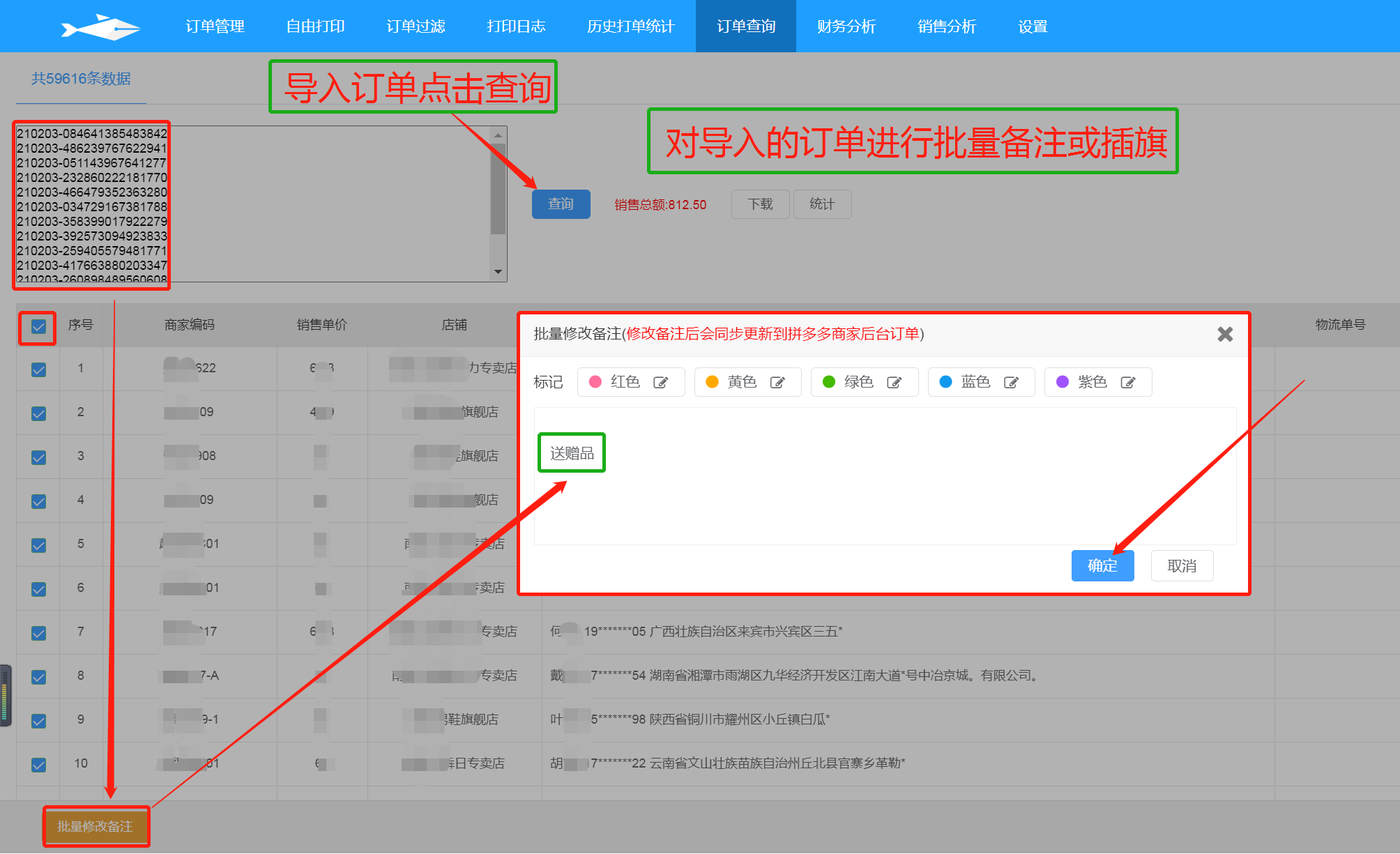Open 设置 in top navigation
The width and height of the screenshot is (1400, 854).
tap(1032, 26)
